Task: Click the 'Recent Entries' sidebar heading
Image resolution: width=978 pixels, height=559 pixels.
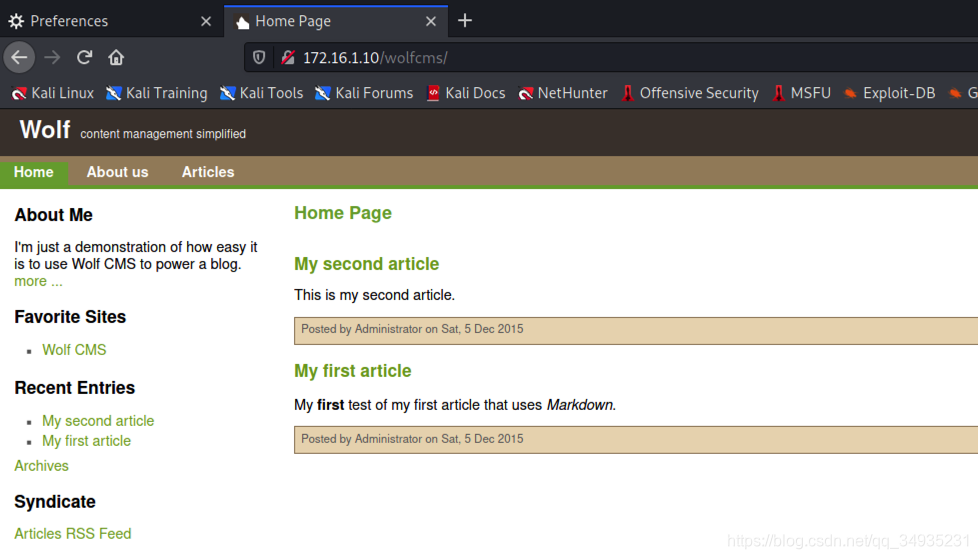Action: click(x=75, y=388)
